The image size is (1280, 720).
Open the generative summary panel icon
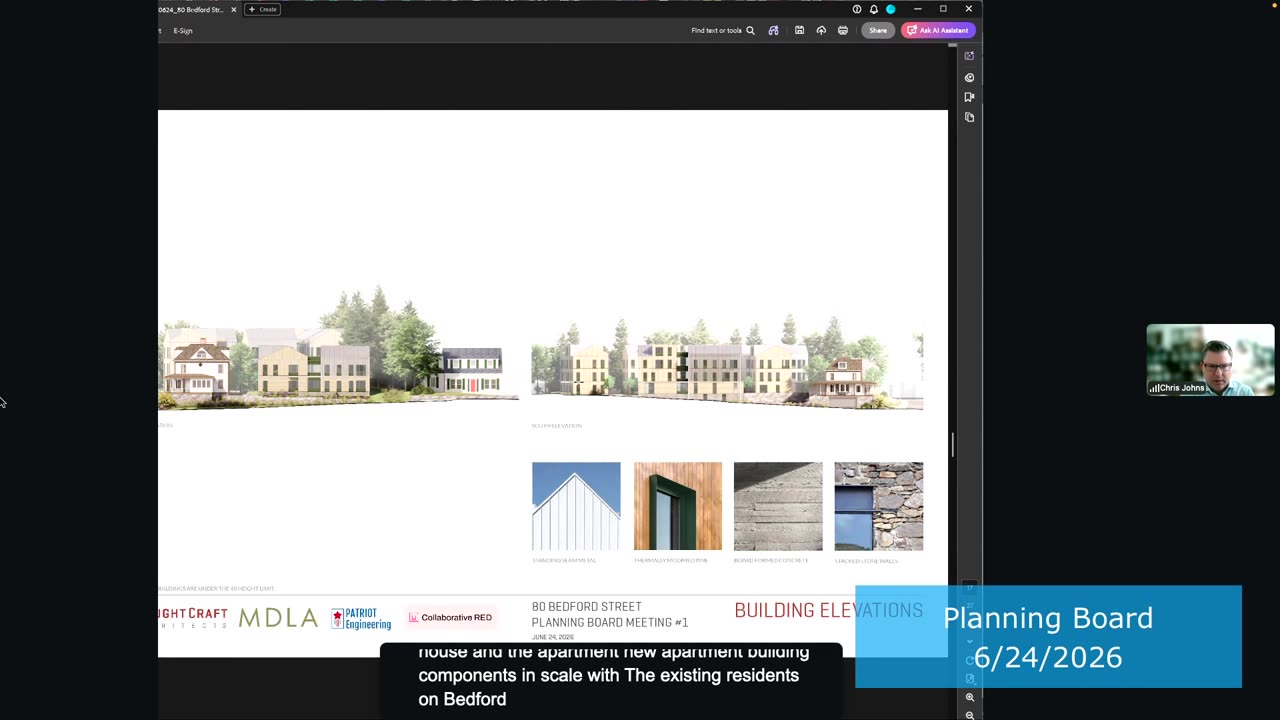tap(969, 56)
